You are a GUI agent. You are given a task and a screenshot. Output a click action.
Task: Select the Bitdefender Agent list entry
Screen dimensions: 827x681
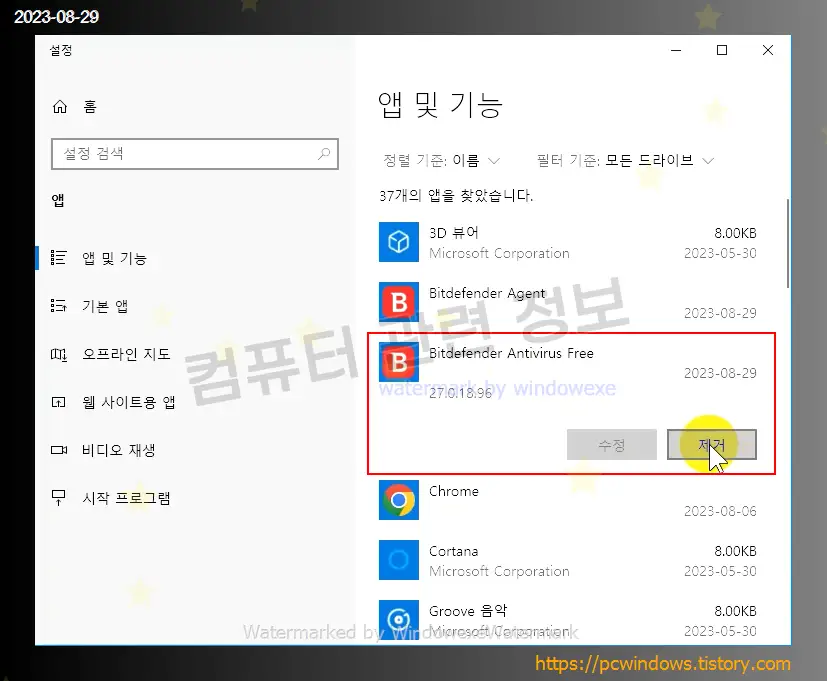[x=568, y=302]
